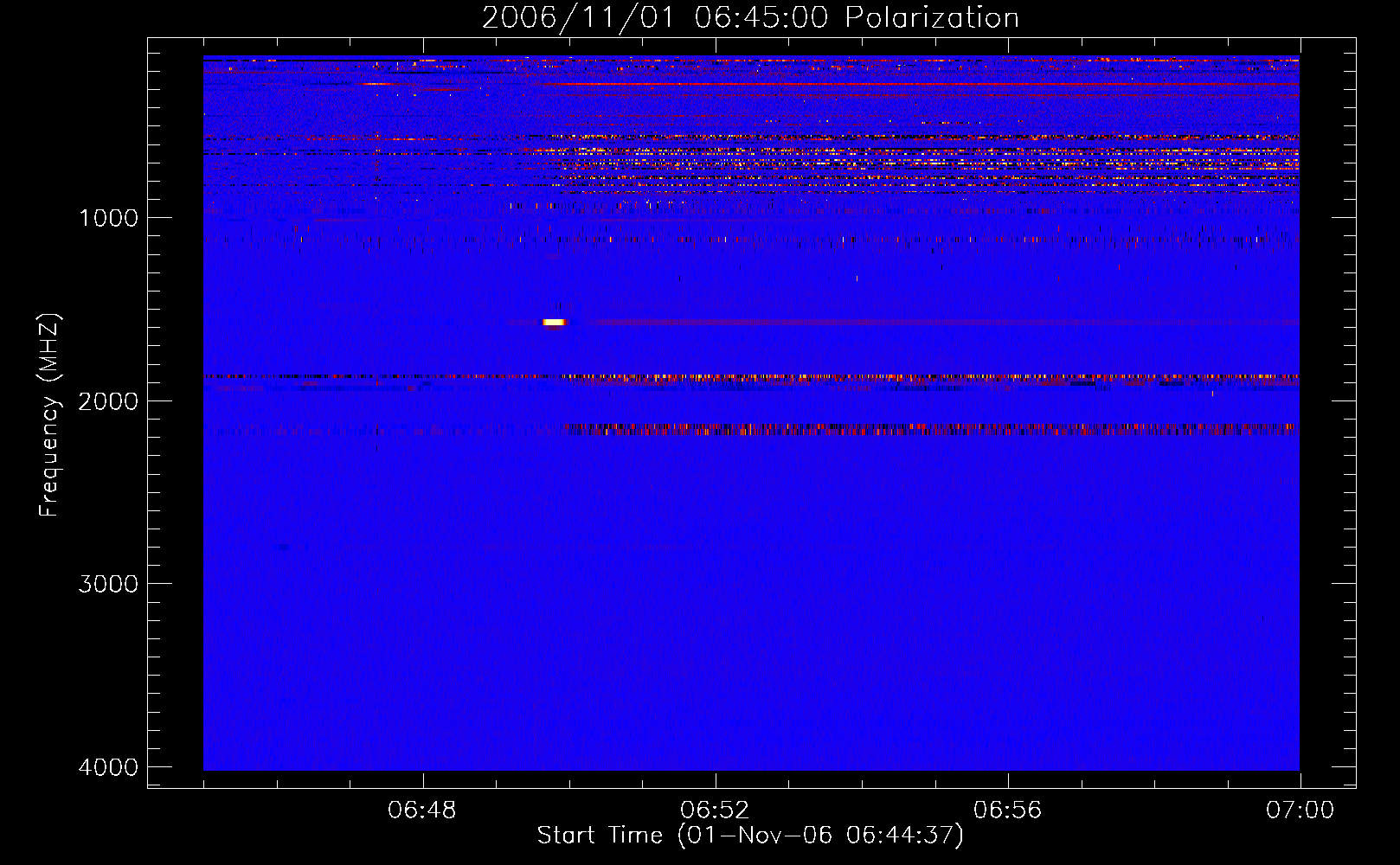Click the 06:52 time tick label
The height and width of the screenshot is (865, 1400).
[x=715, y=811]
